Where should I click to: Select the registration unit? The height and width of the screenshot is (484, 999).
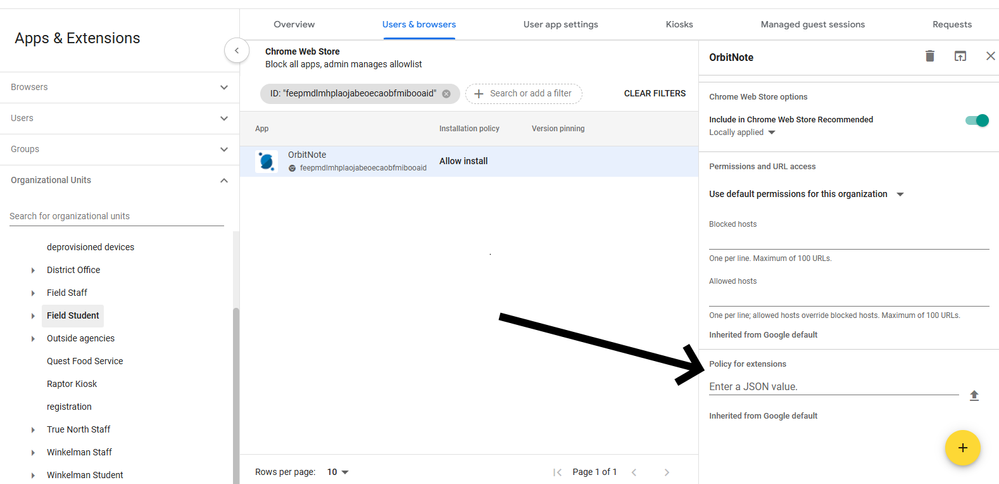click(x=69, y=407)
